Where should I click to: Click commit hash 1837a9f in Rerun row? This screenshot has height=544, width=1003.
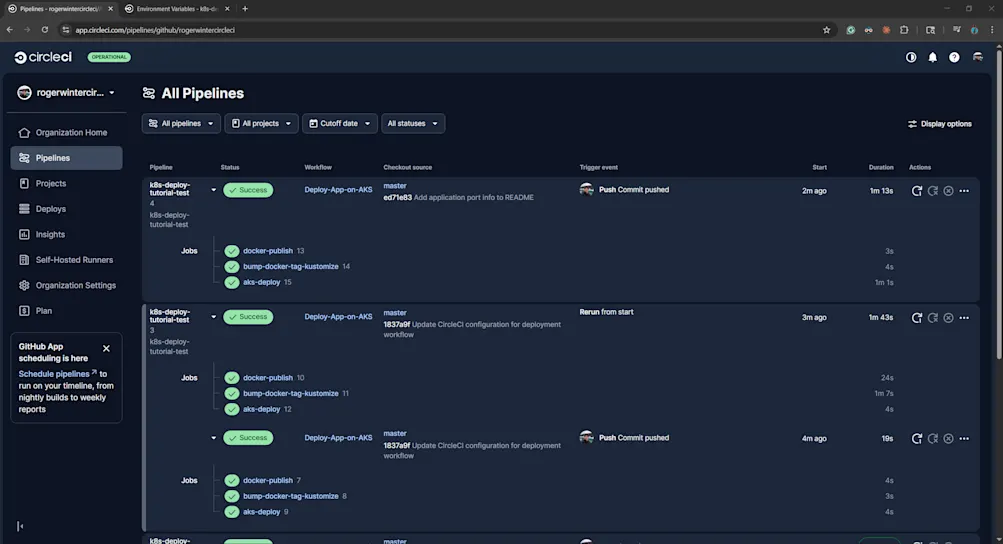[397, 324]
